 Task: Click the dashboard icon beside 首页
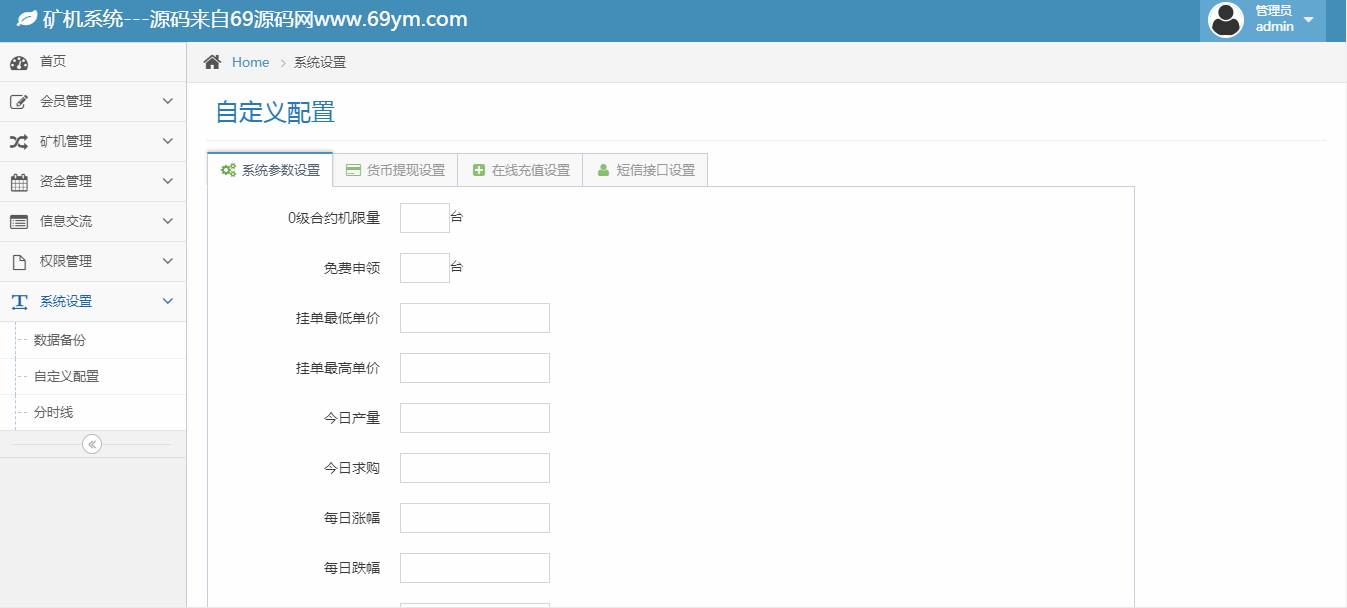point(19,62)
